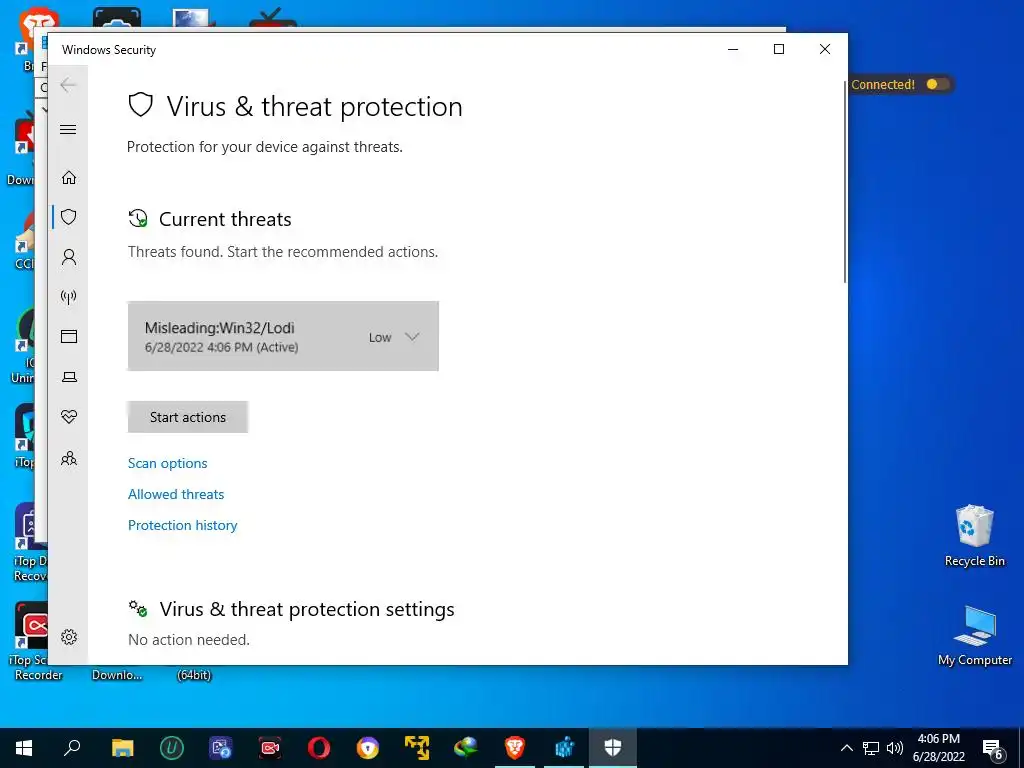1024x768 pixels.
Task: Open Firewall & network protection icon
Action: (x=69, y=297)
